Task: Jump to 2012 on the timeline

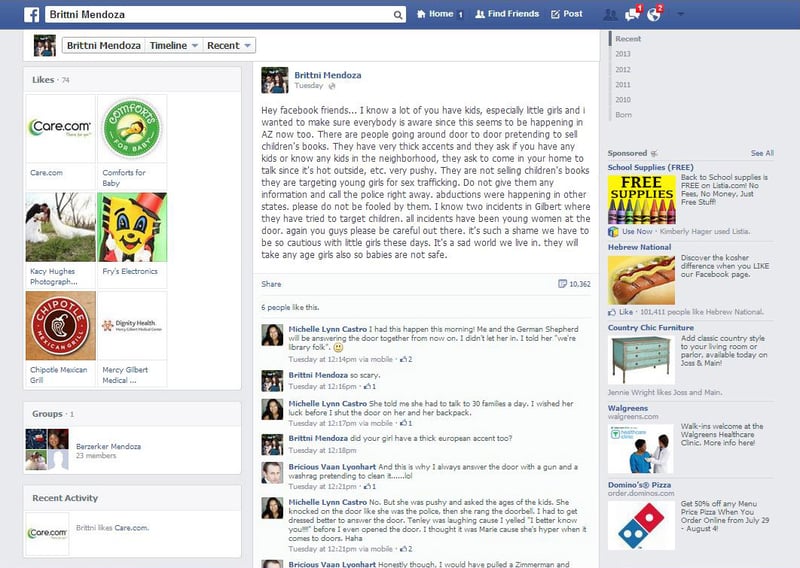Action: pos(622,69)
